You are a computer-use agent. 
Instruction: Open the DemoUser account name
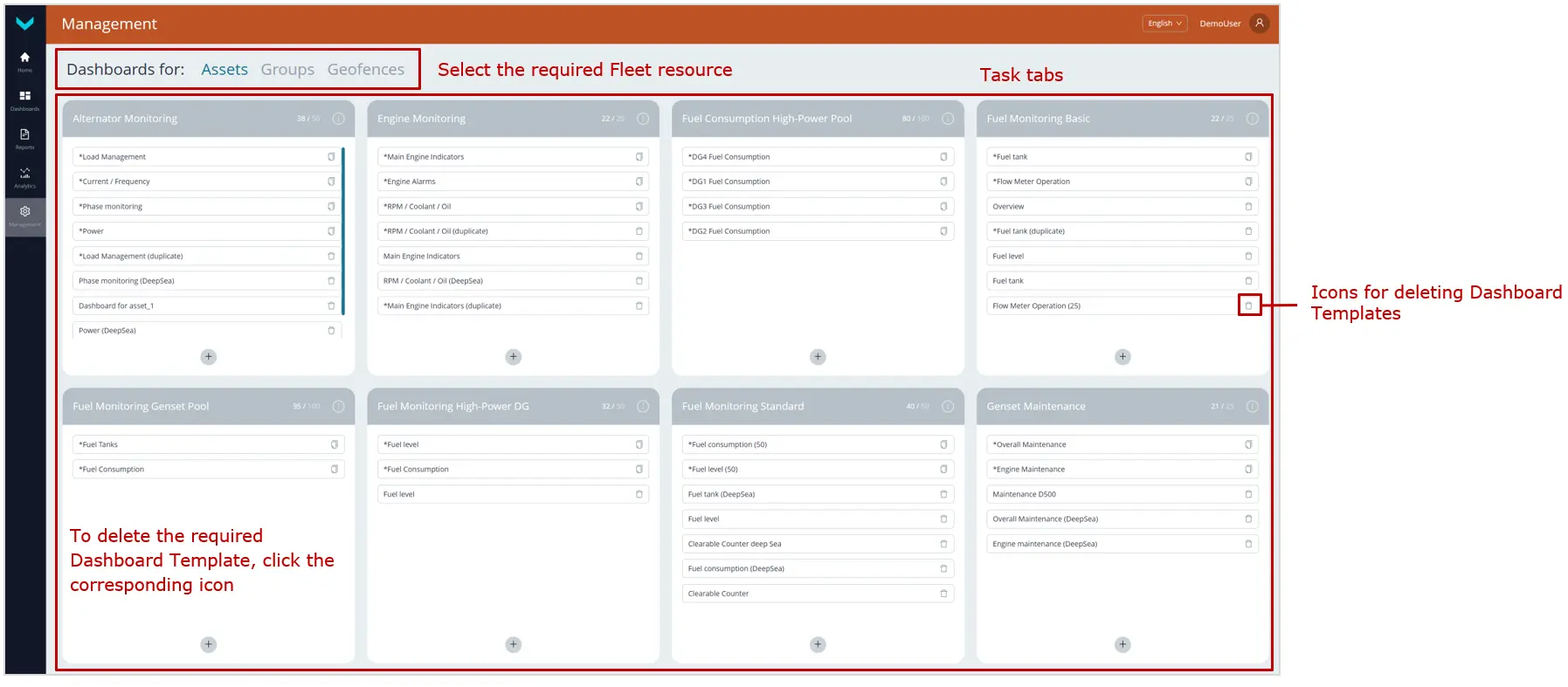[x=1219, y=24]
